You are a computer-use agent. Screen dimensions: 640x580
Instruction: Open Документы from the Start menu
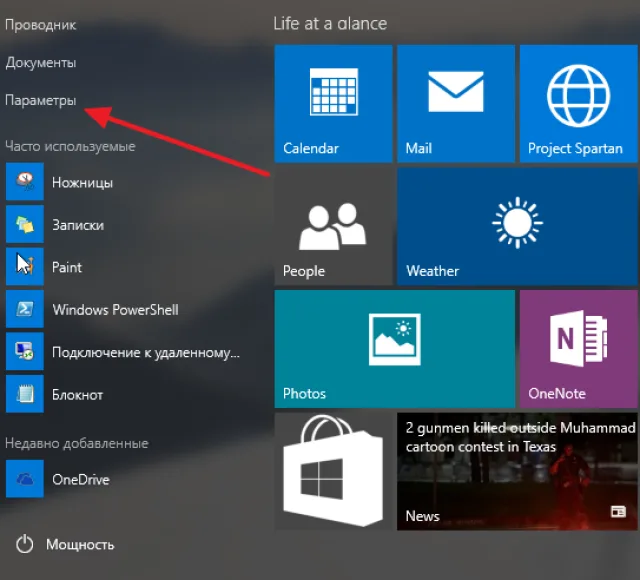coord(40,63)
